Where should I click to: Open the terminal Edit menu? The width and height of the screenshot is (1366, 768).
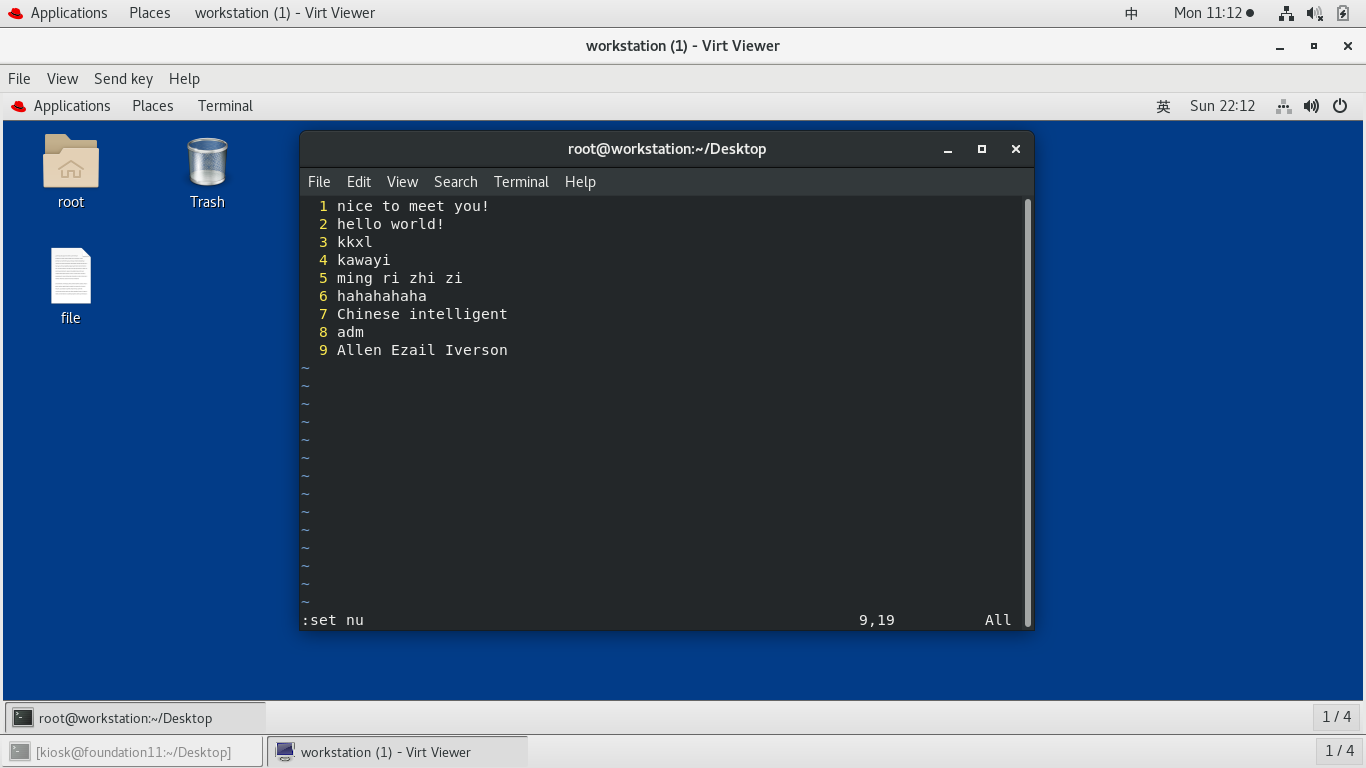pos(359,182)
